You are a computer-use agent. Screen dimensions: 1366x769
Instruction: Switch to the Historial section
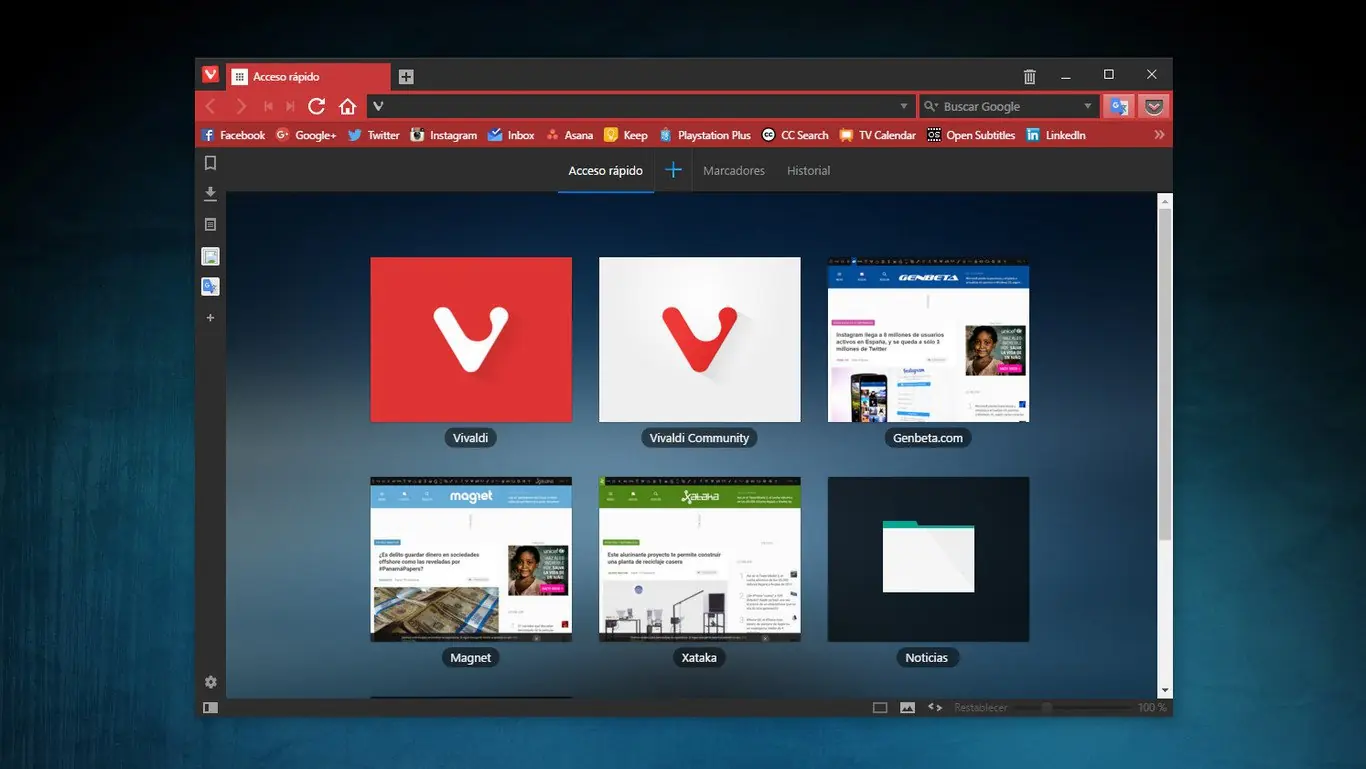tap(808, 171)
